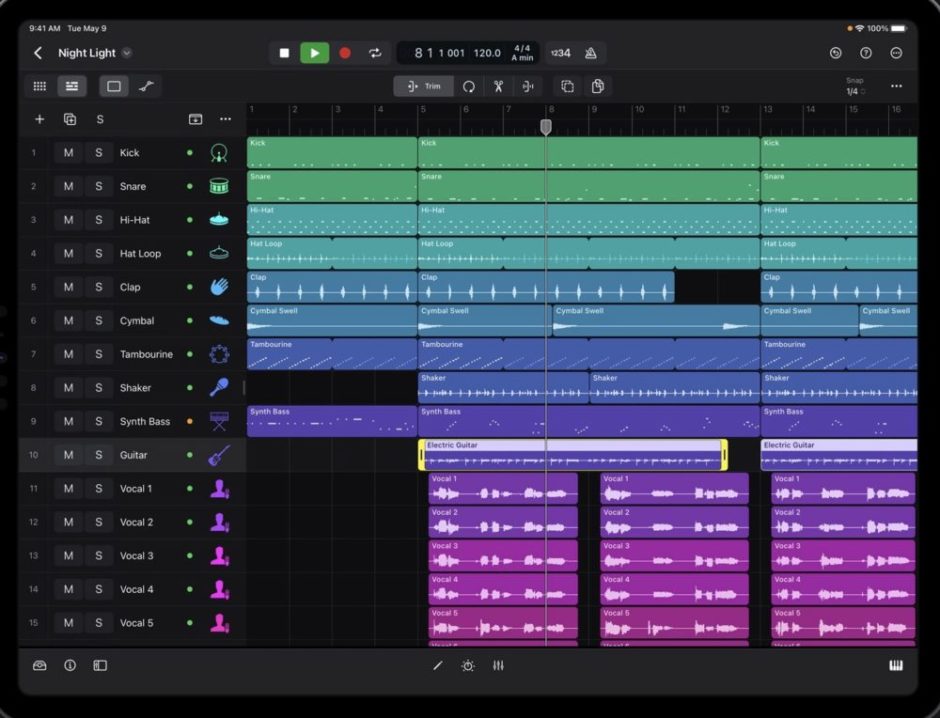Solo the Synth Bass track
Viewport: 940px width, 718px height.
click(x=100, y=421)
